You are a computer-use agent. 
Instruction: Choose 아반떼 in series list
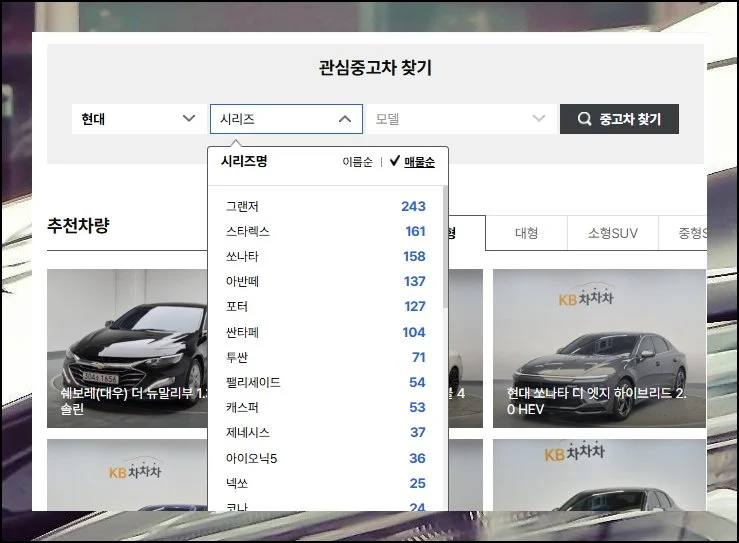coord(326,281)
